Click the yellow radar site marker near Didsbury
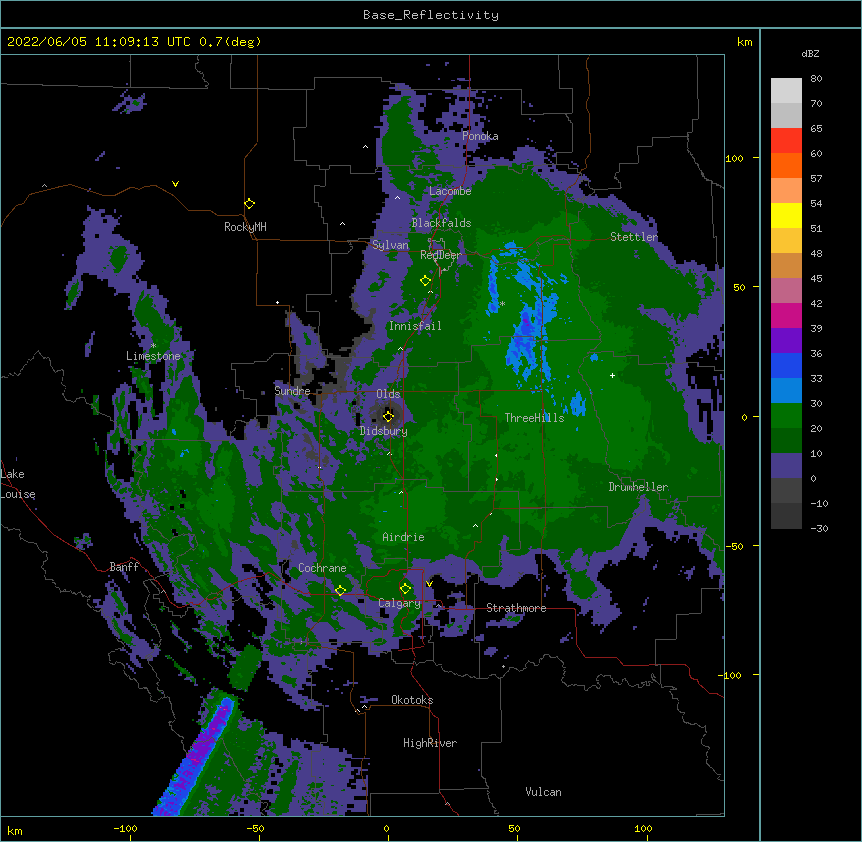The image size is (862, 842). click(388, 416)
